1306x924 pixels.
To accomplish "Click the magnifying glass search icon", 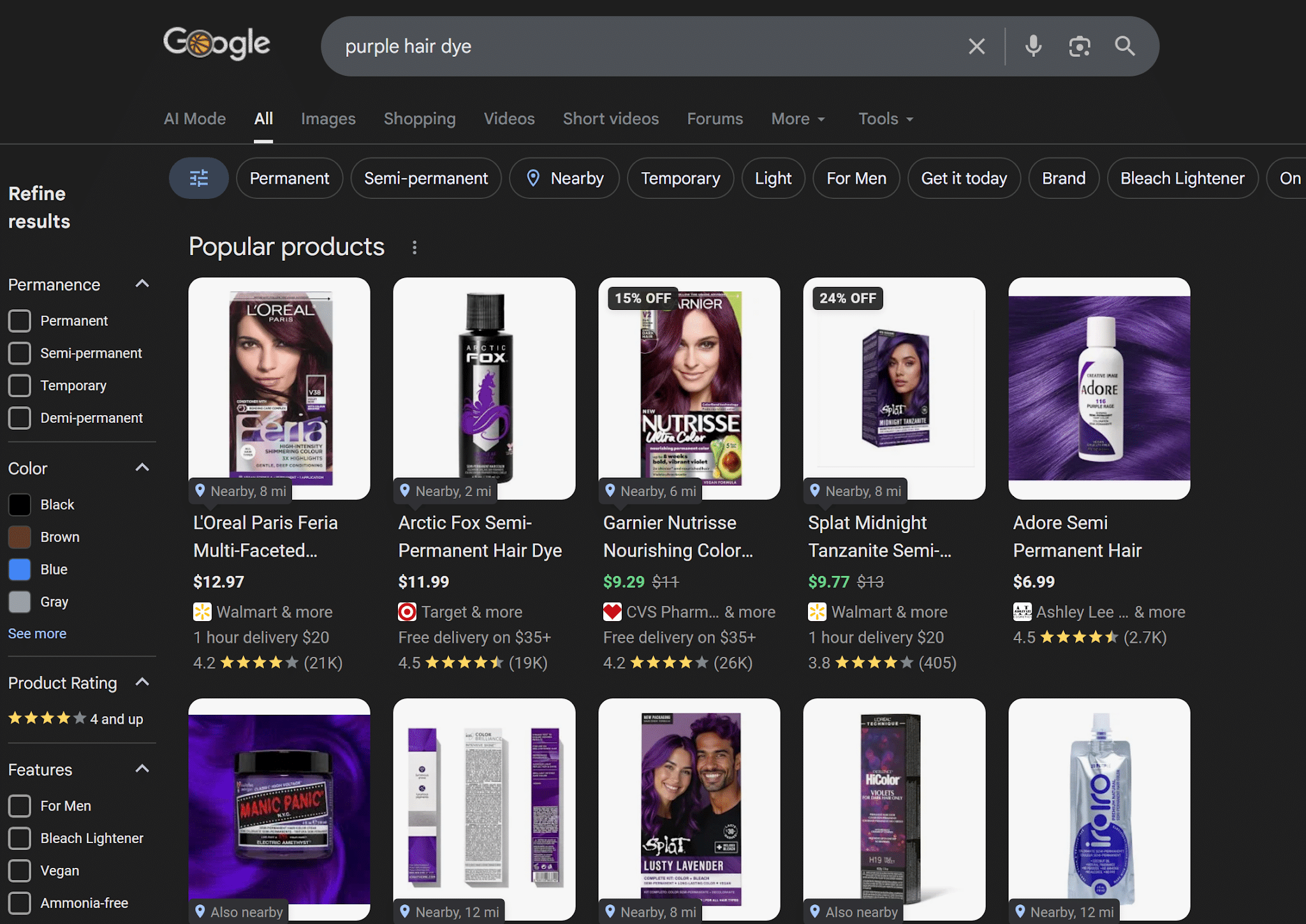I will point(1124,47).
